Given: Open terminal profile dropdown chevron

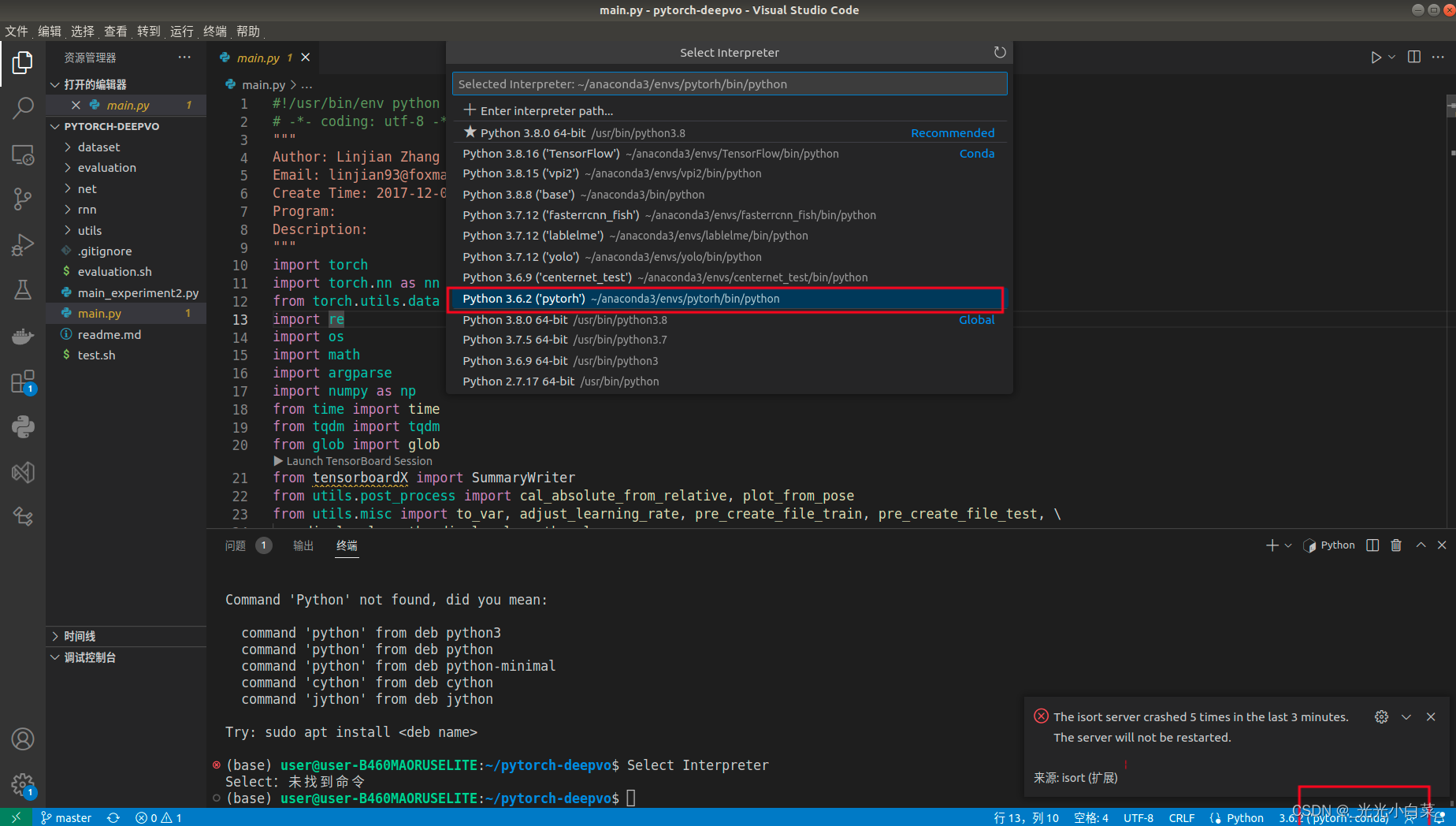Looking at the screenshot, I should click(x=1287, y=545).
